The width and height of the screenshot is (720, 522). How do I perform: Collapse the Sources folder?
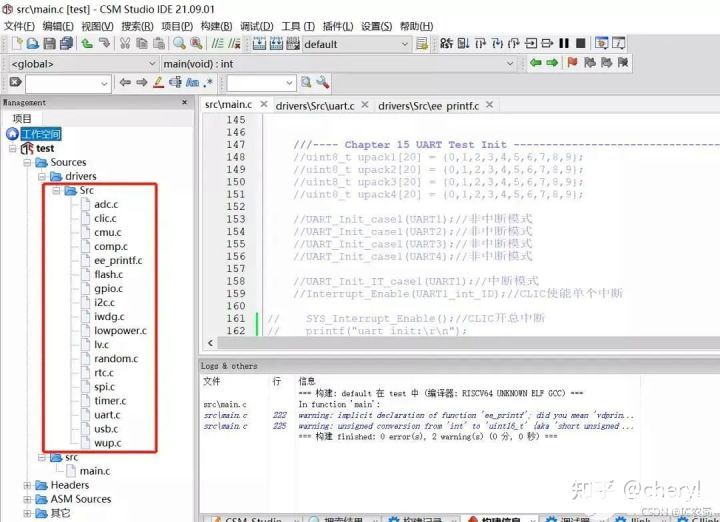[28, 163]
